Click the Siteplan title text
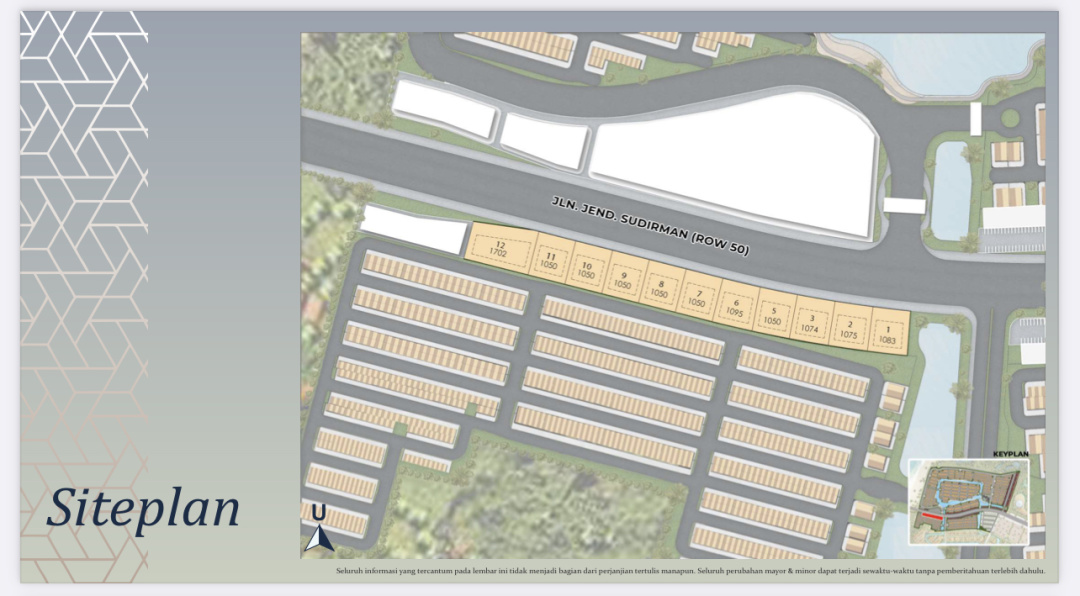Screen dimensions: 1080x596 pos(143,507)
